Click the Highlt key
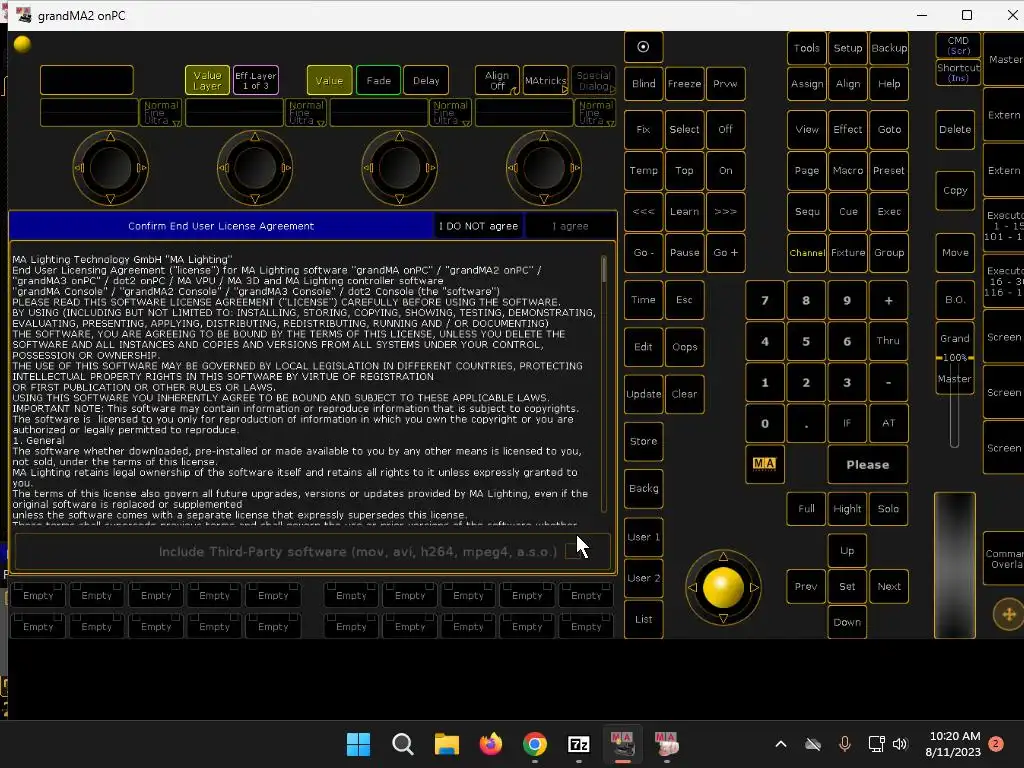The width and height of the screenshot is (1024, 768). 847,509
